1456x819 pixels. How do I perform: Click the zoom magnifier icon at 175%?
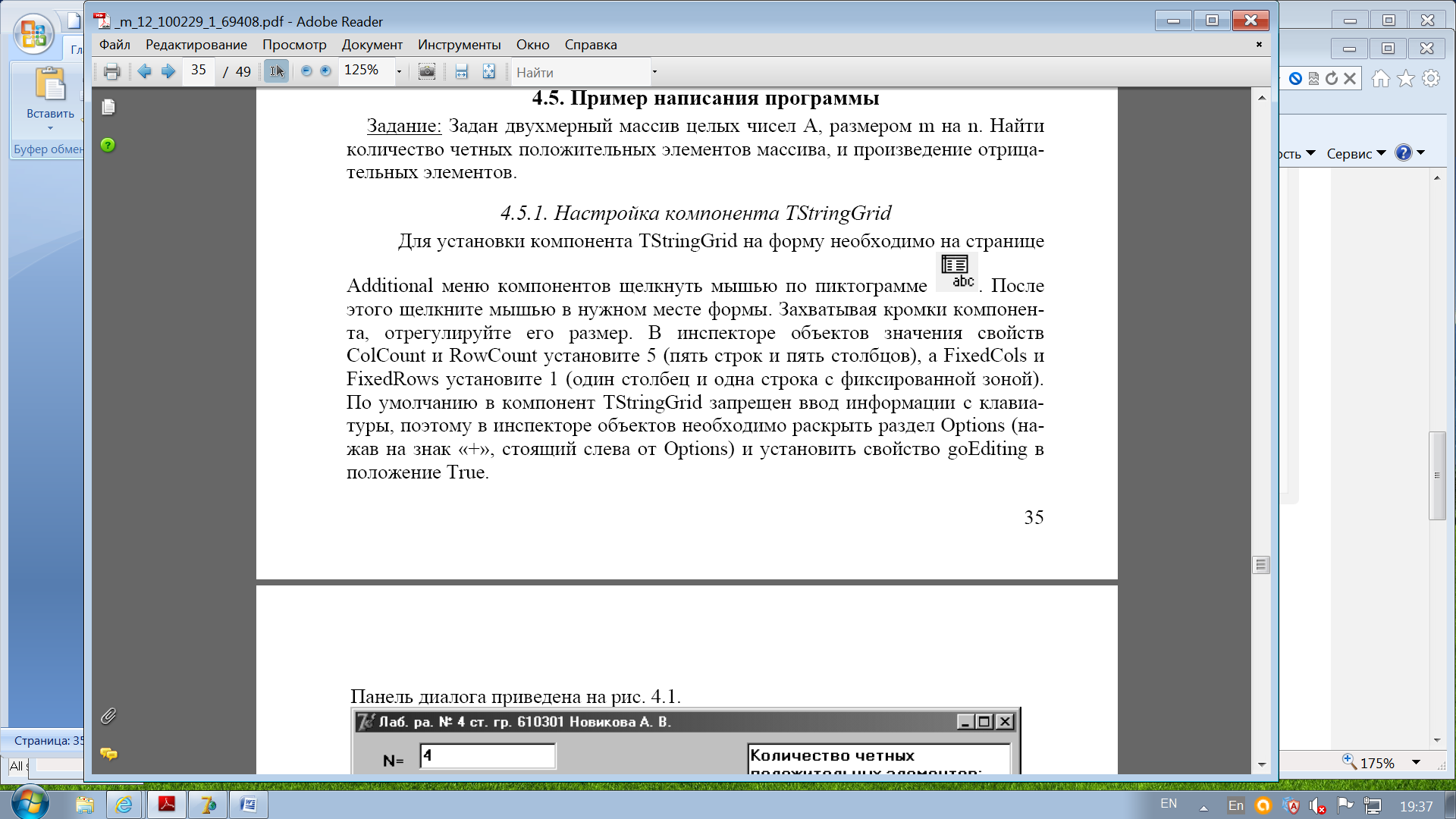(1349, 761)
